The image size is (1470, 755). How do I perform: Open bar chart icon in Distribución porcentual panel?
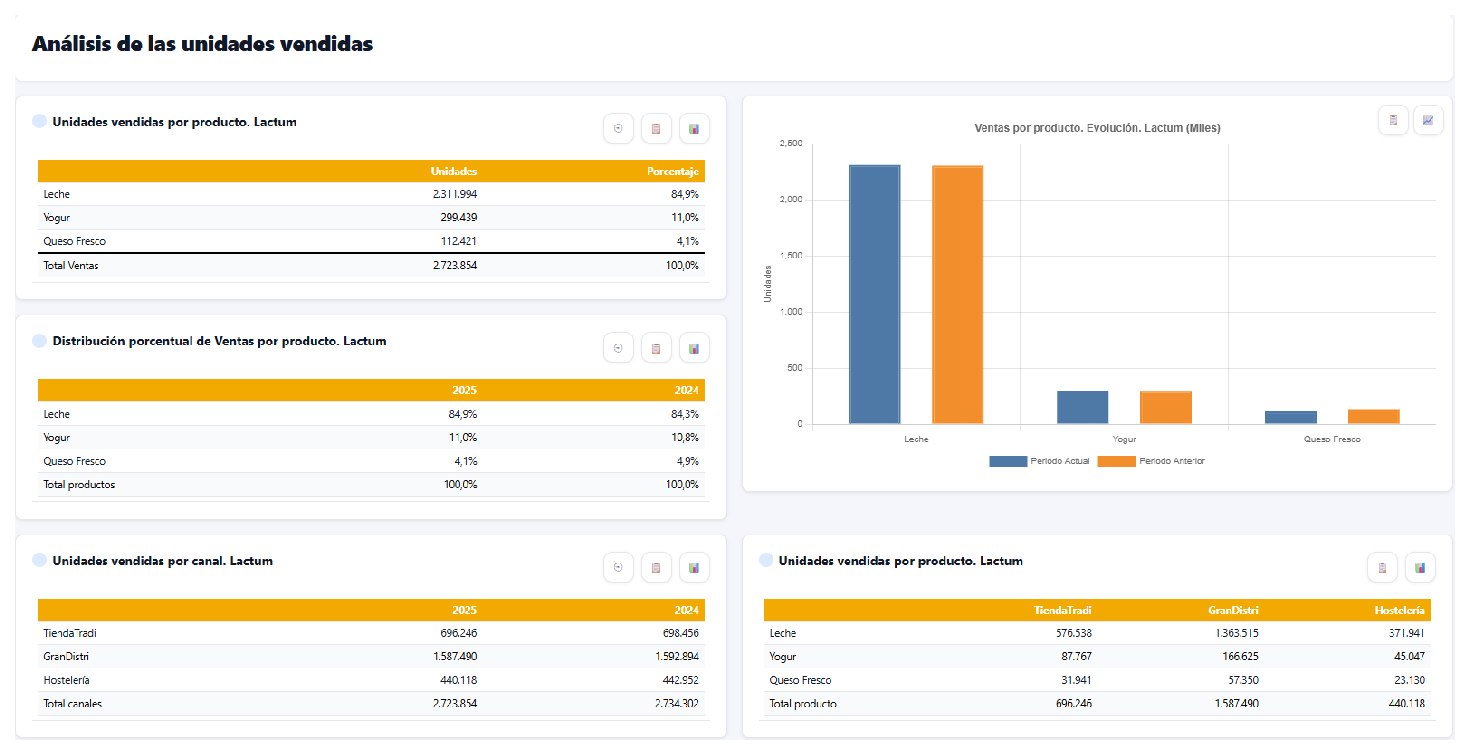point(694,348)
